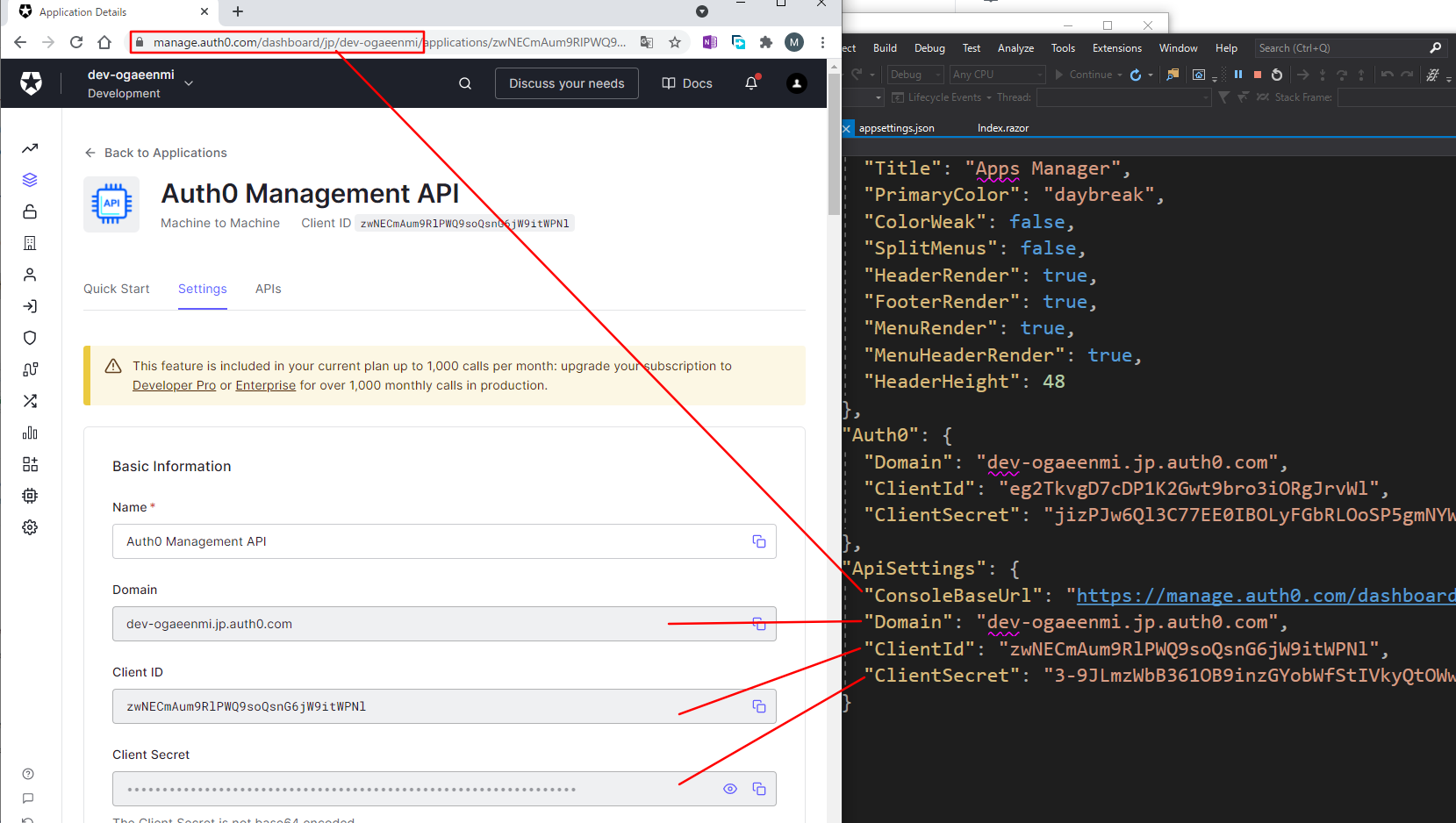Open Marketplace grid-plus icon in sidebar
The image size is (1456, 823).
click(30, 464)
